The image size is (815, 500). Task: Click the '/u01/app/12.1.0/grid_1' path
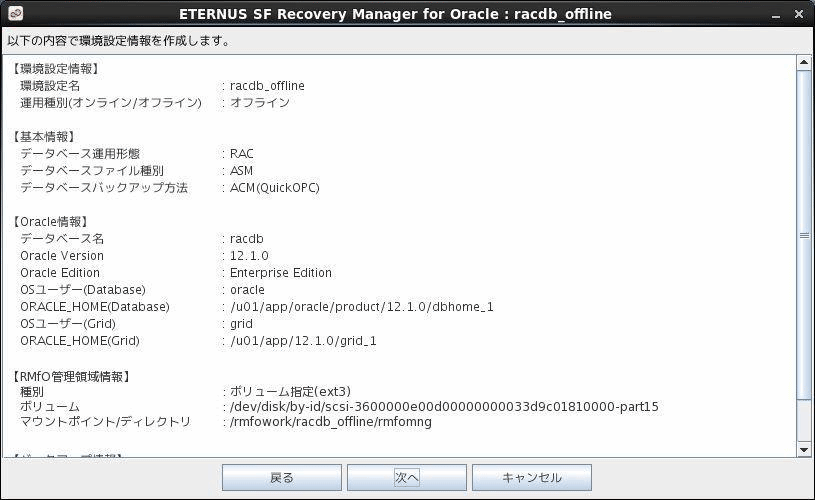[x=303, y=341]
